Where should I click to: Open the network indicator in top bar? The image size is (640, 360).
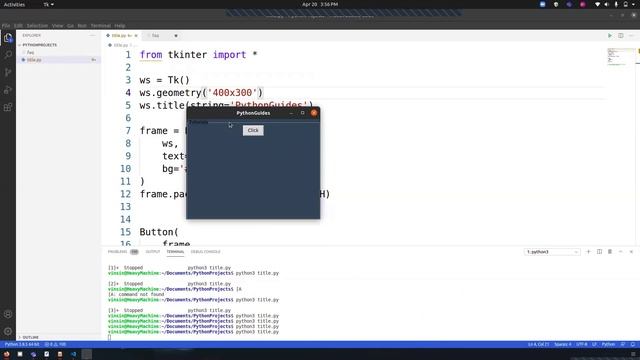(598, 4)
